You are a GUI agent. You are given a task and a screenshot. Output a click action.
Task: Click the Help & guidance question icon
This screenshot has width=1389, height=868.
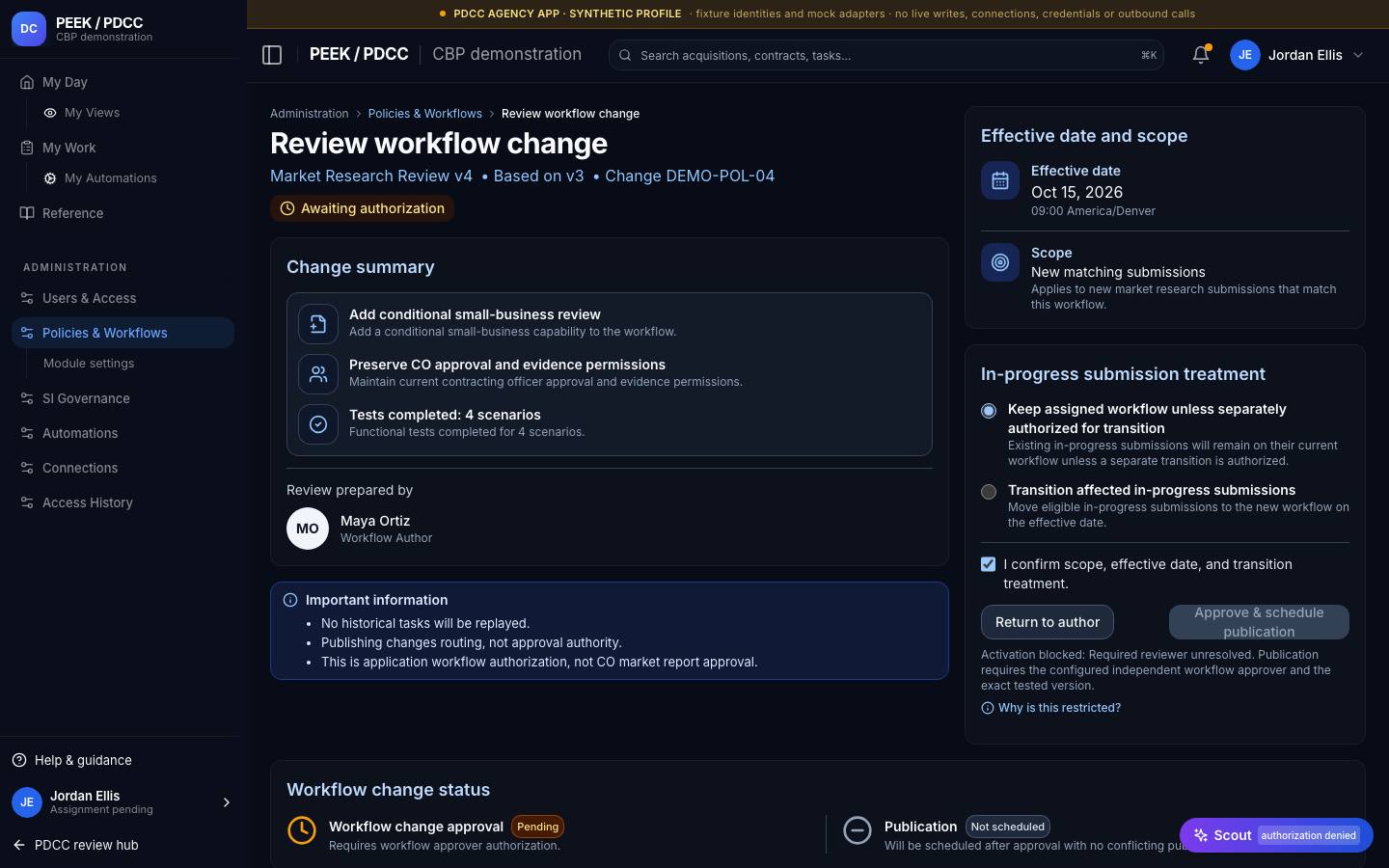point(19,760)
